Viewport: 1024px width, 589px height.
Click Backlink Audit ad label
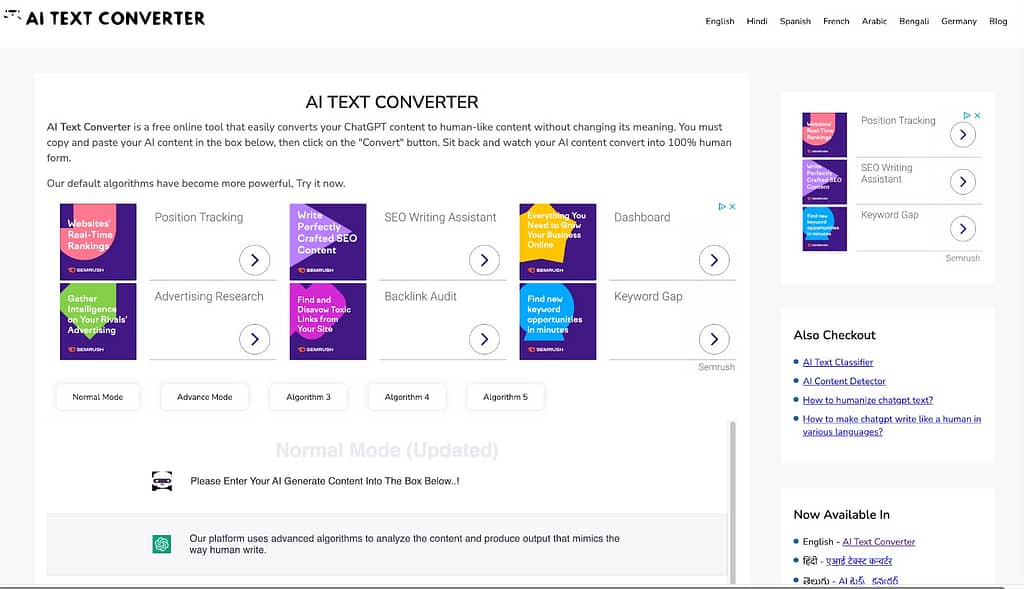pos(421,296)
